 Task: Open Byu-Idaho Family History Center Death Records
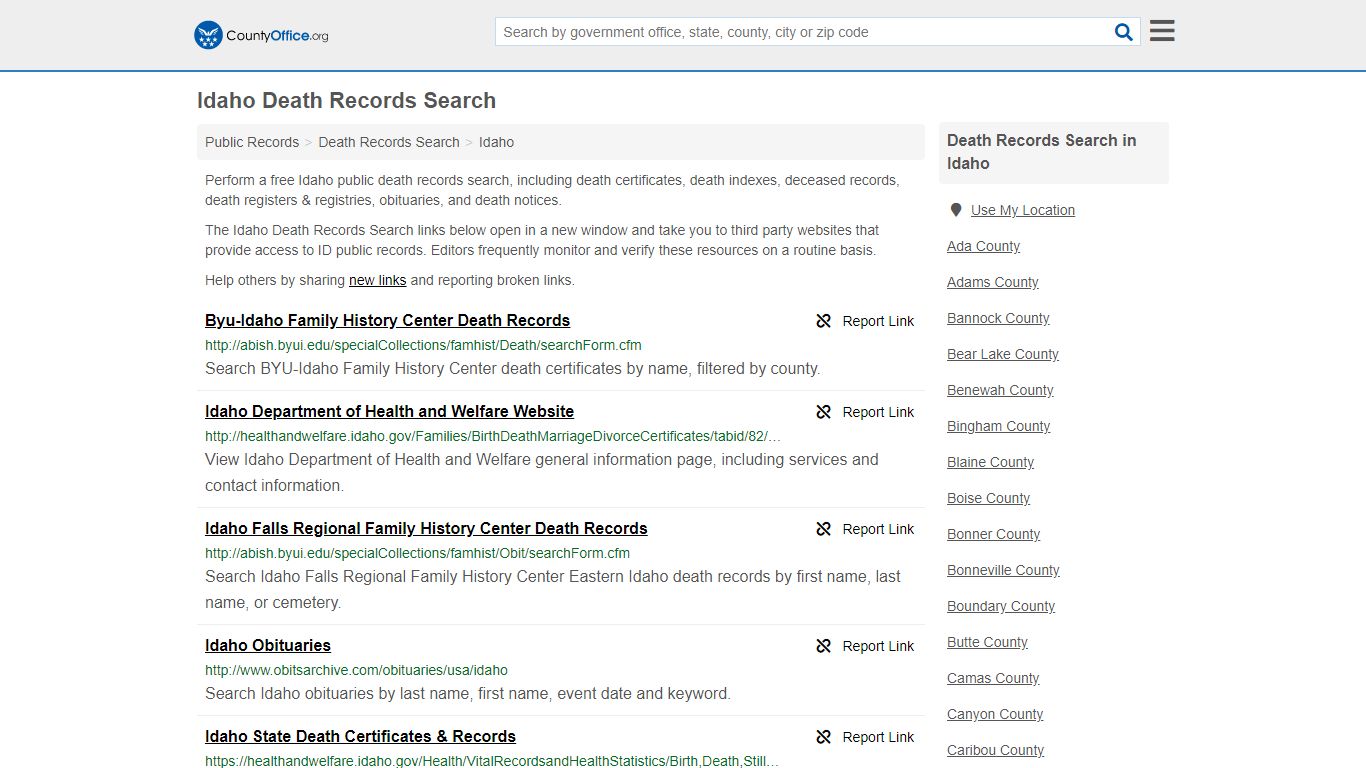pyautogui.click(x=387, y=321)
